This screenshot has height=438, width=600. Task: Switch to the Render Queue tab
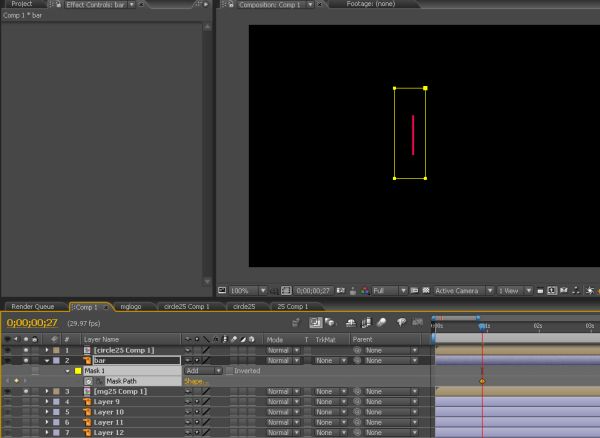click(33, 306)
